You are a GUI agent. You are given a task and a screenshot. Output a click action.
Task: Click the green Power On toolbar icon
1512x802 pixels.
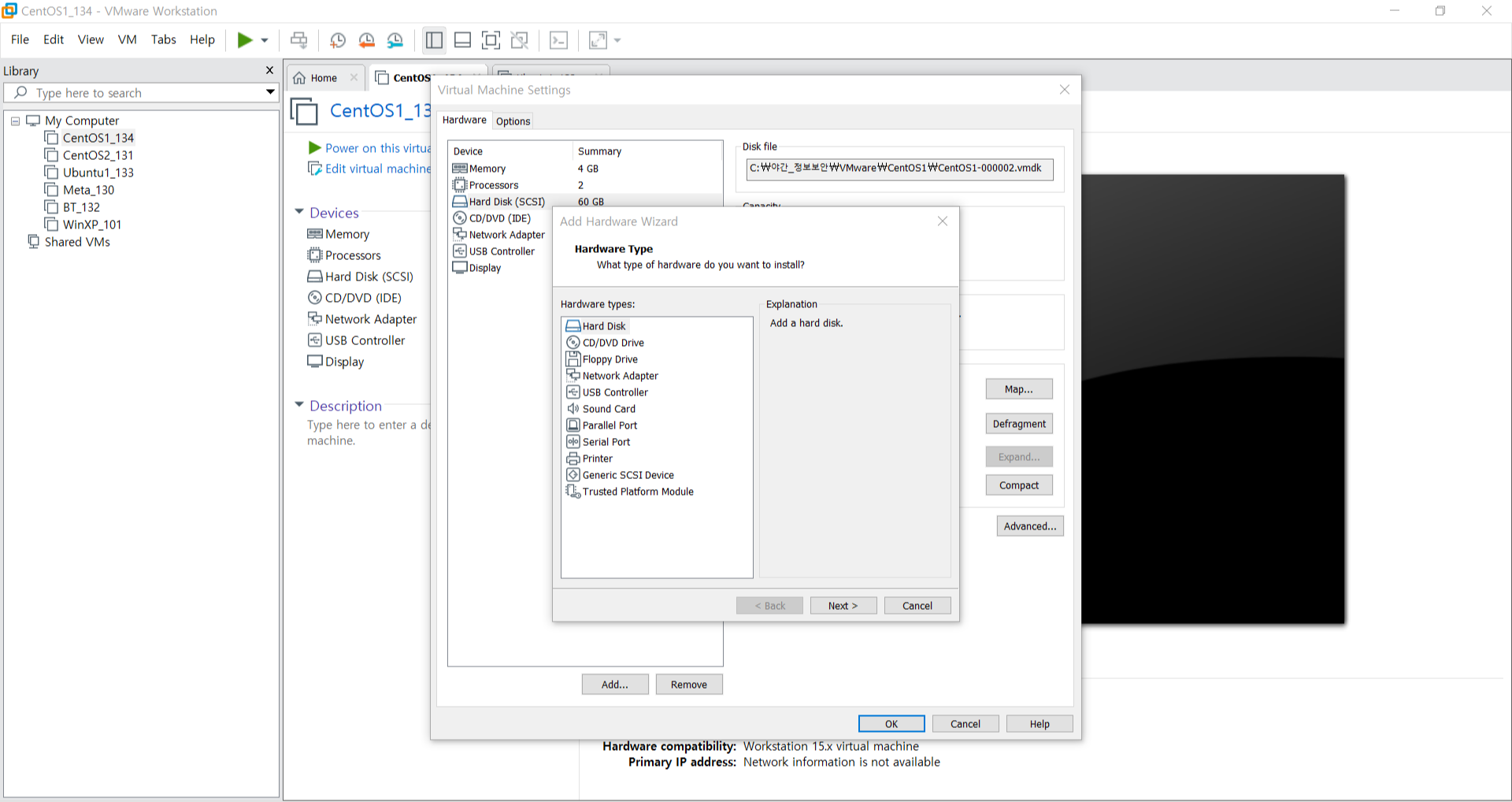245,40
